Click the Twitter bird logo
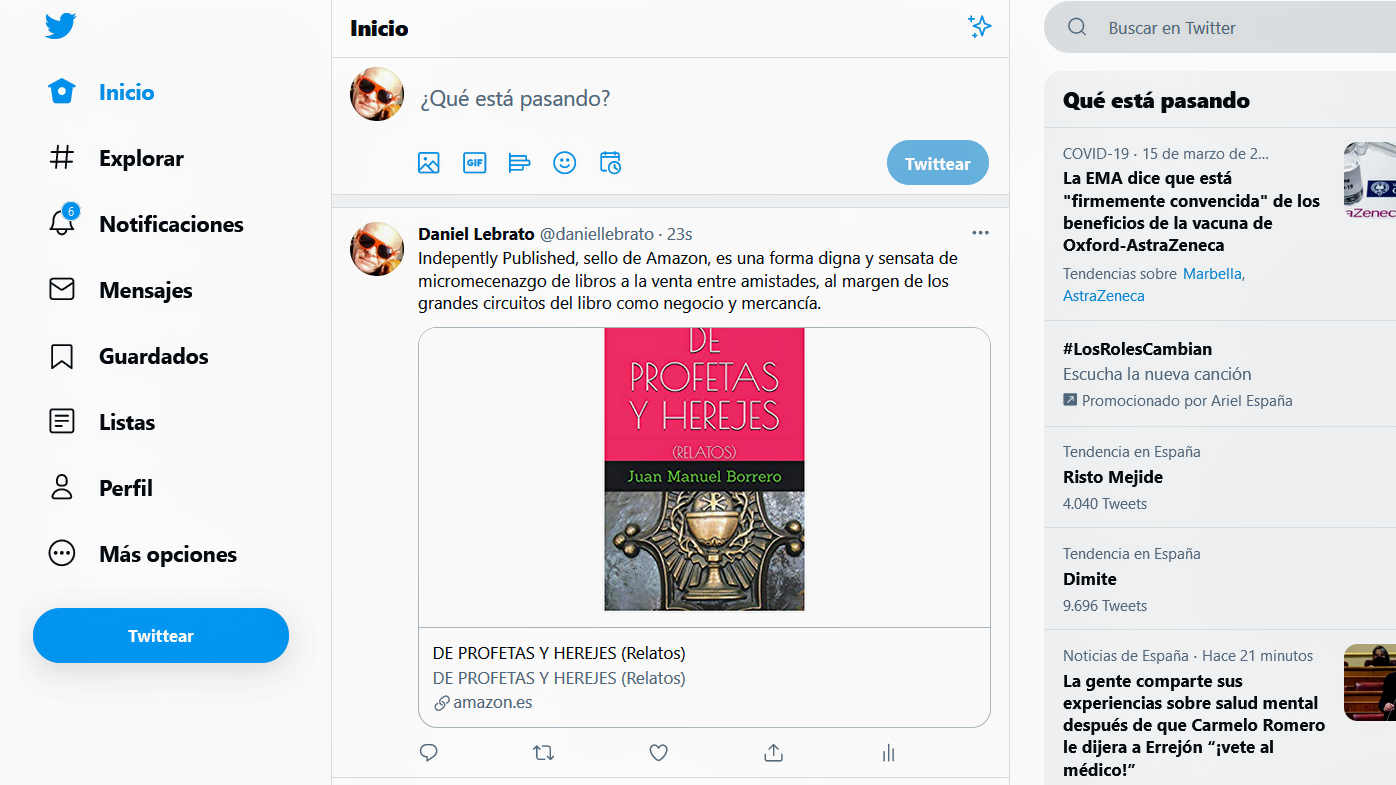The image size is (1396, 785). pyautogui.click(x=61, y=27)
